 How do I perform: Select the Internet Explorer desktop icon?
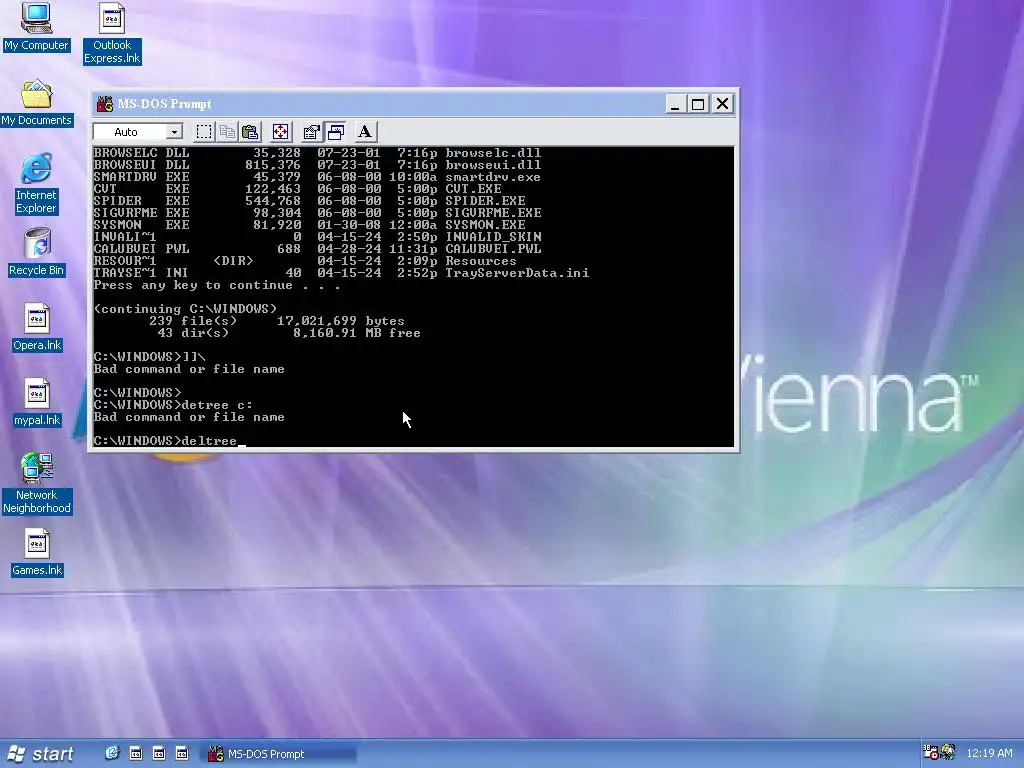pyautogui.click(x=36, y=183)
